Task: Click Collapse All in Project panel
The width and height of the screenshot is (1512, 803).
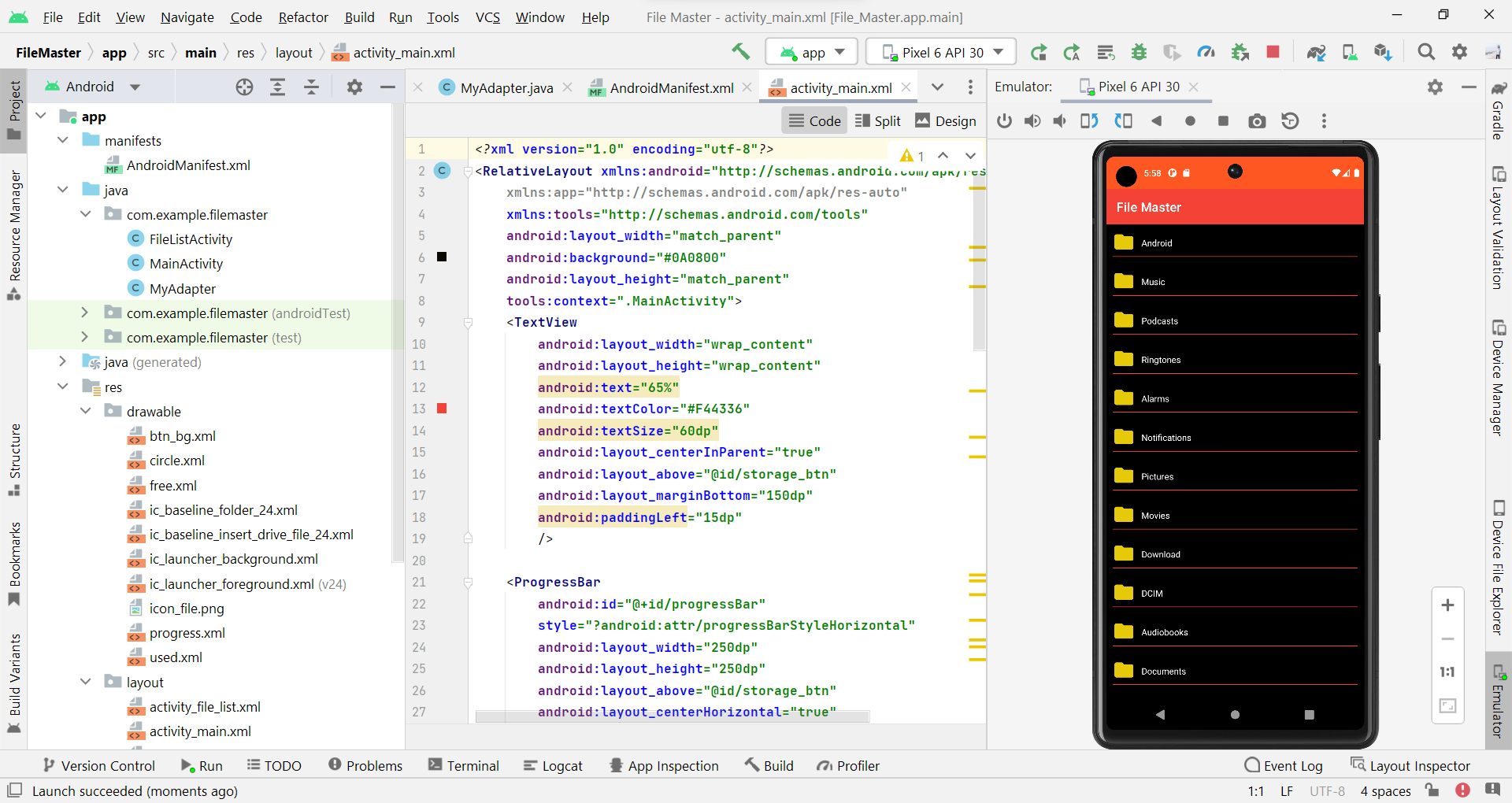Action: (311, 87)
